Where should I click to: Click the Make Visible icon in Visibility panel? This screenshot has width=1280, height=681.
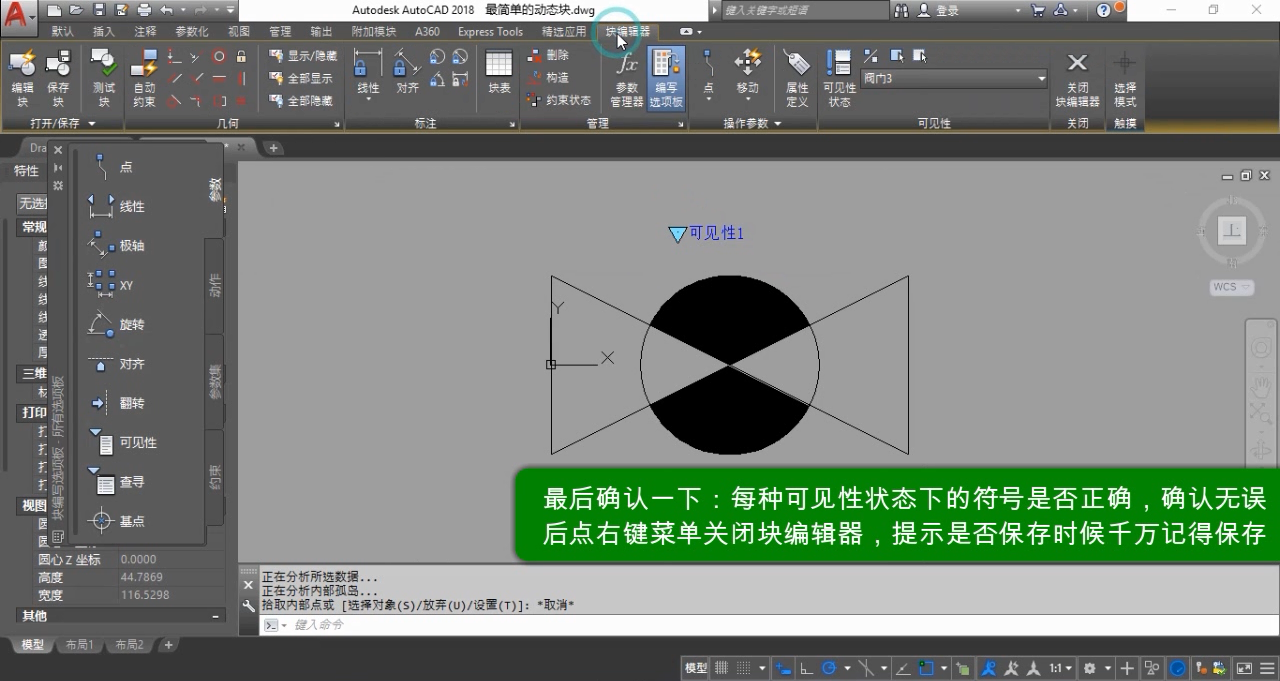[895, 56]
